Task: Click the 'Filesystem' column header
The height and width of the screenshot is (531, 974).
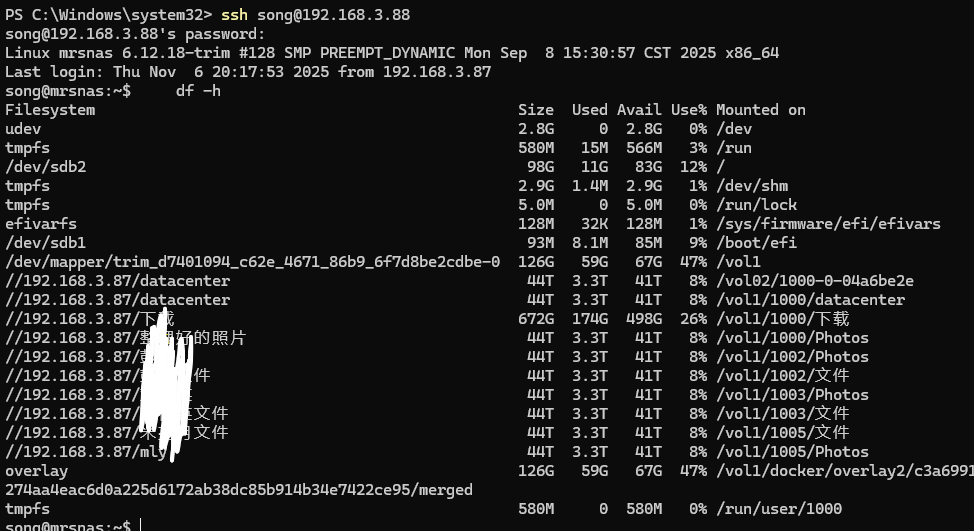Action: click(x=50, y=110)
